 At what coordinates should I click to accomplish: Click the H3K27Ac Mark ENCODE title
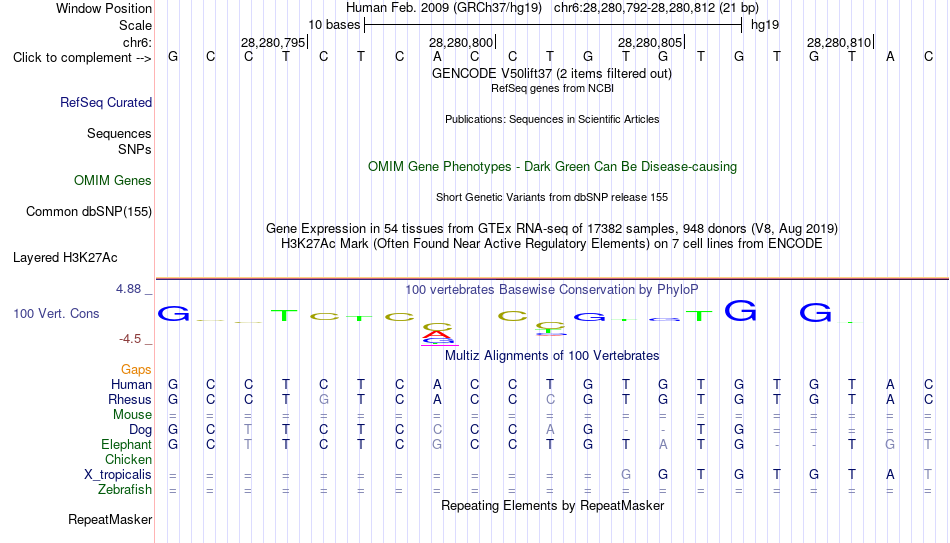552,244
